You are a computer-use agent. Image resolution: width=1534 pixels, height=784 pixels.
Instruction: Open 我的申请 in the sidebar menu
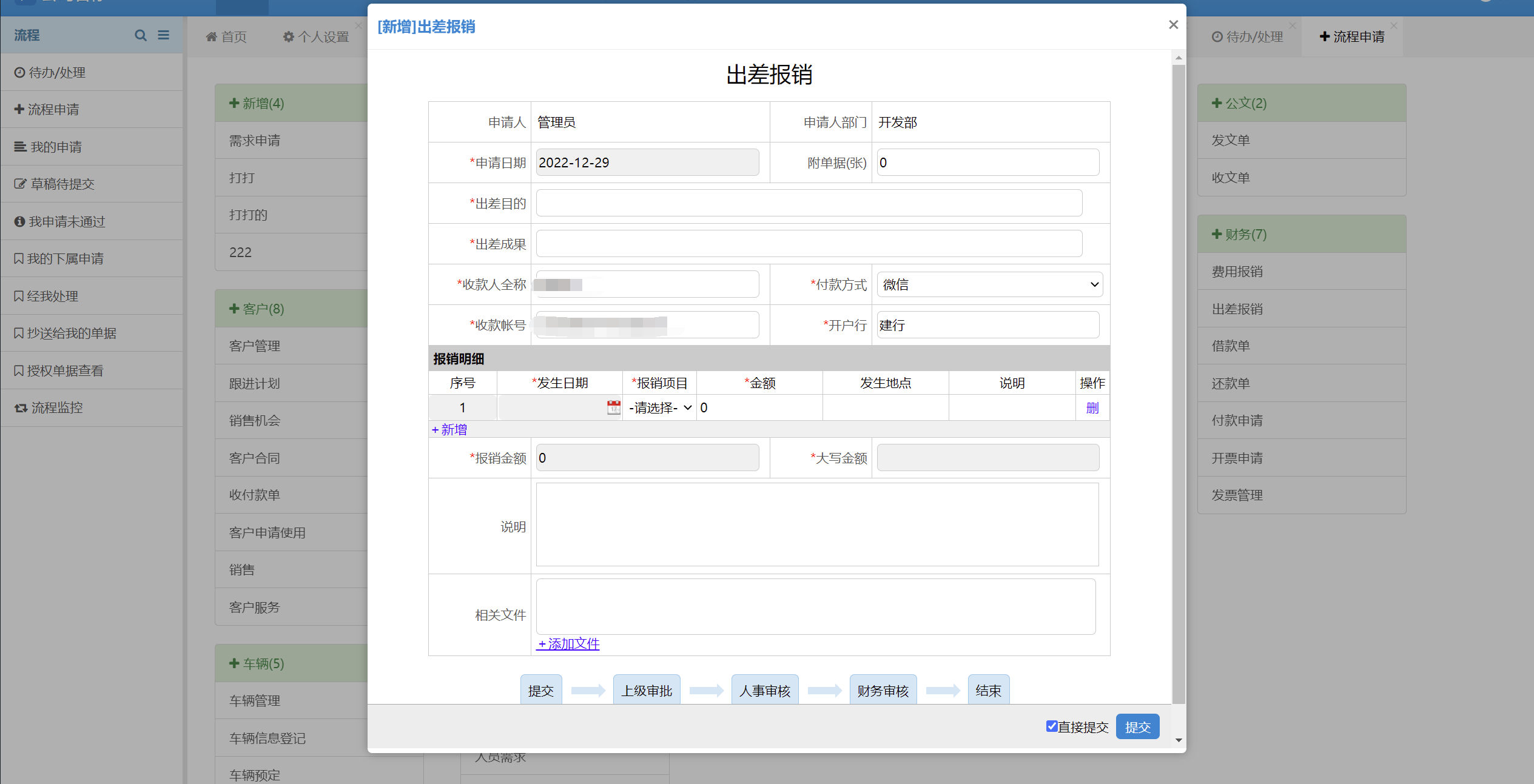[x=92, y=147]
